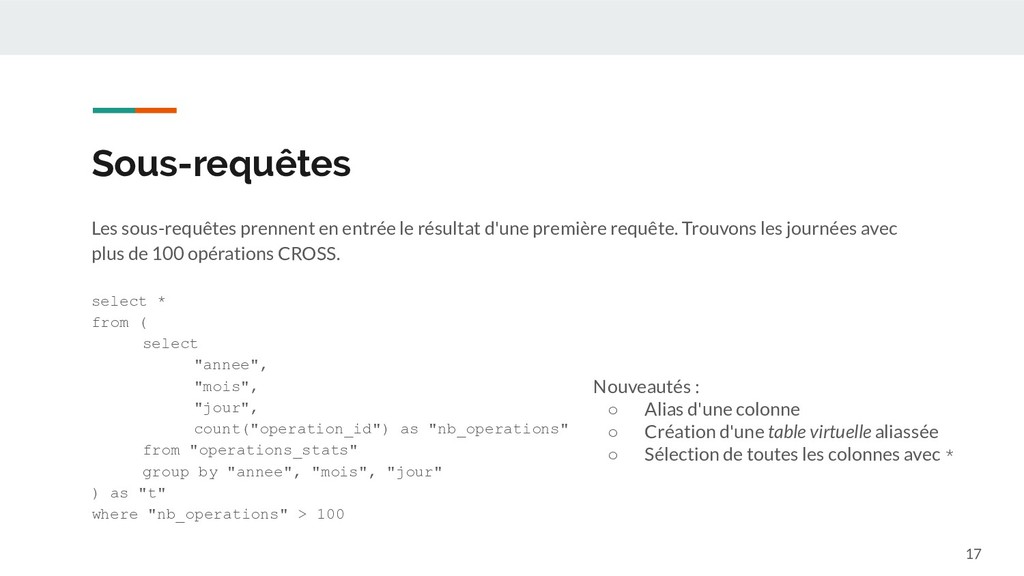
Task: Click the text "plus de 100 opérations CROSS."
Action: click(x=216, y=253)
